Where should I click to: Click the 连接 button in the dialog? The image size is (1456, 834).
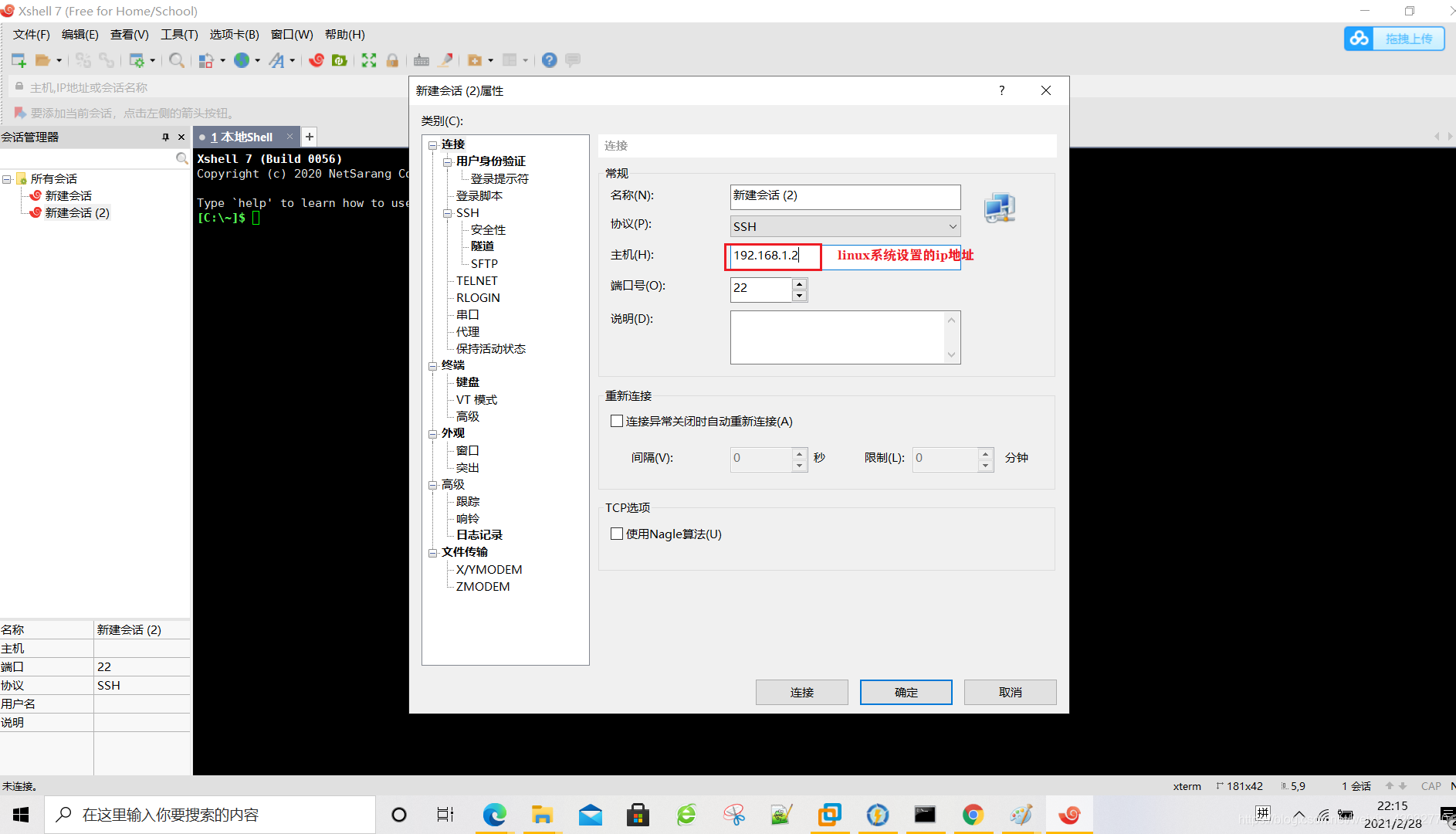pos(802,692)
